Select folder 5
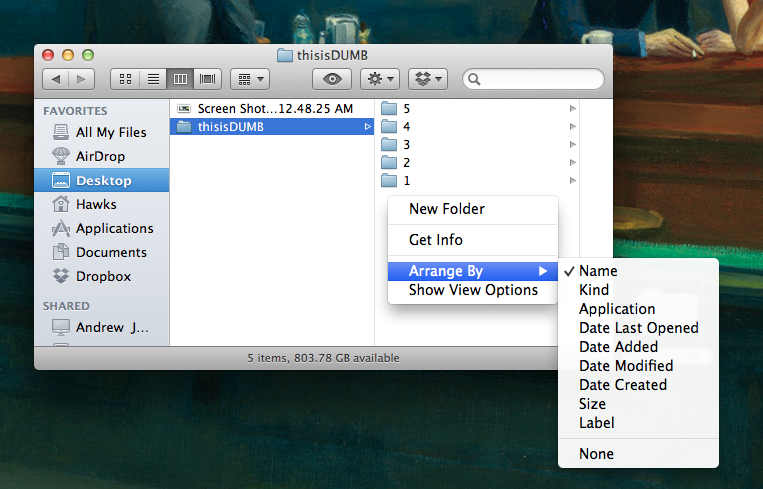 click(479, 109)
